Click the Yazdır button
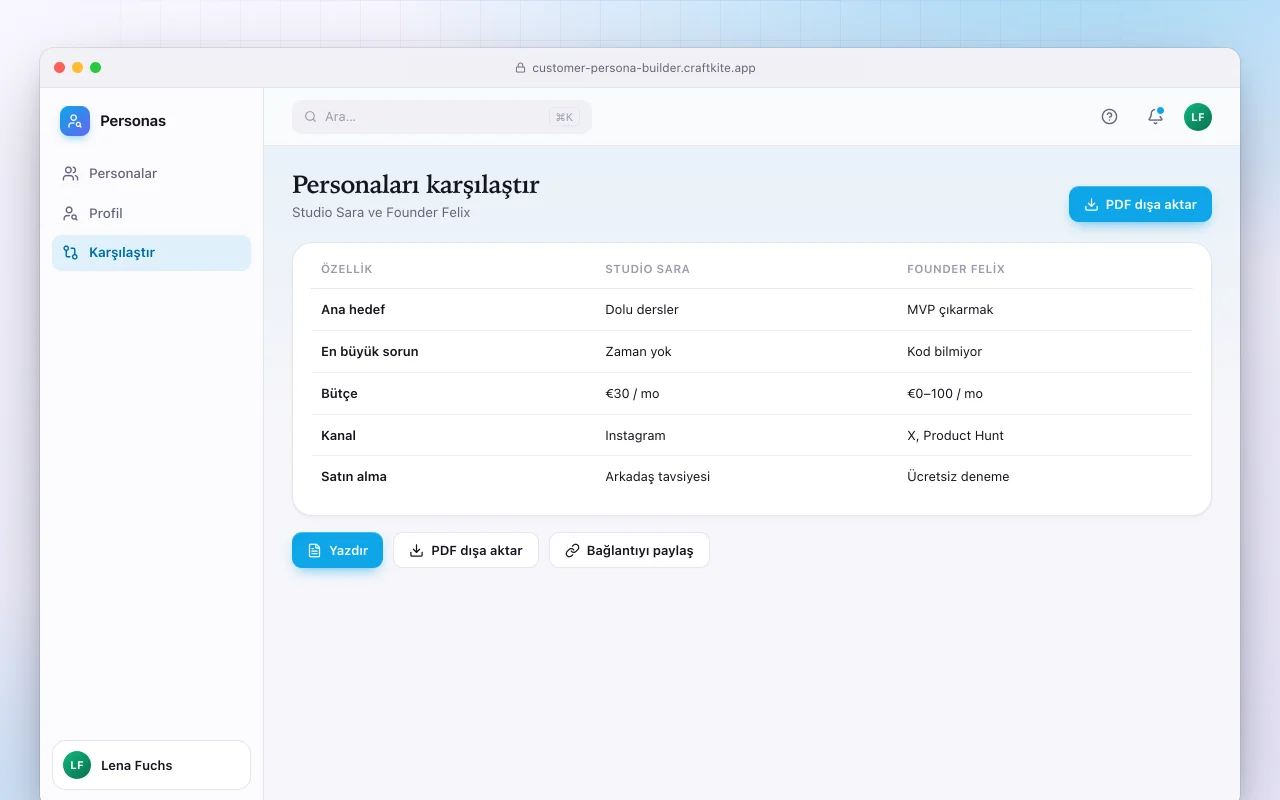 click(x=337, y=550)
